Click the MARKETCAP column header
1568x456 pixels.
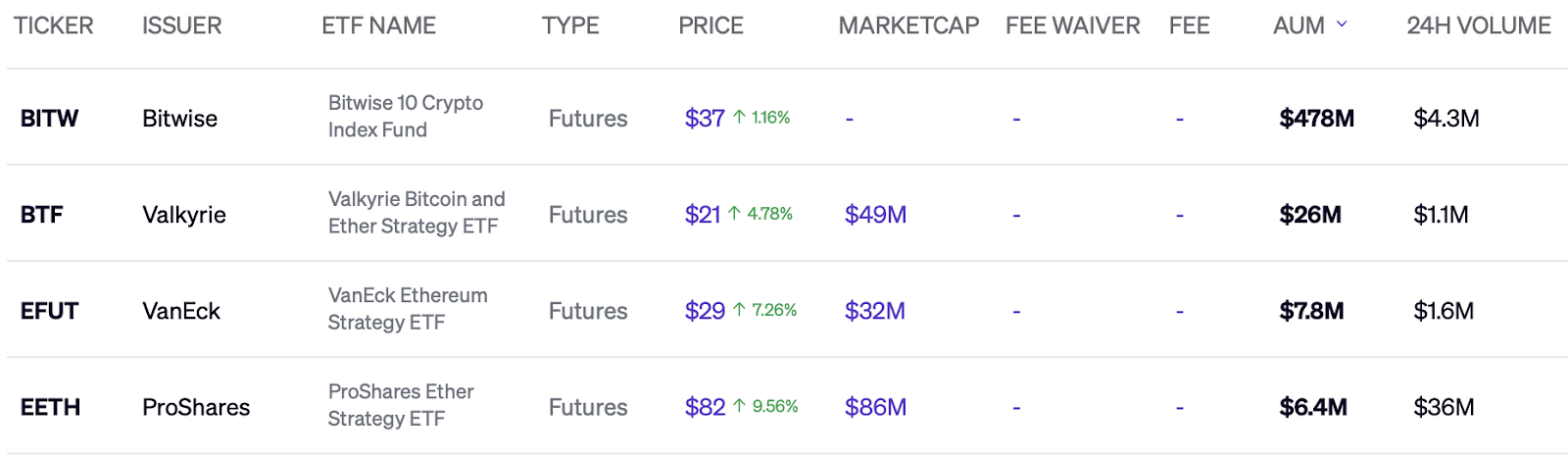point(908,25)
